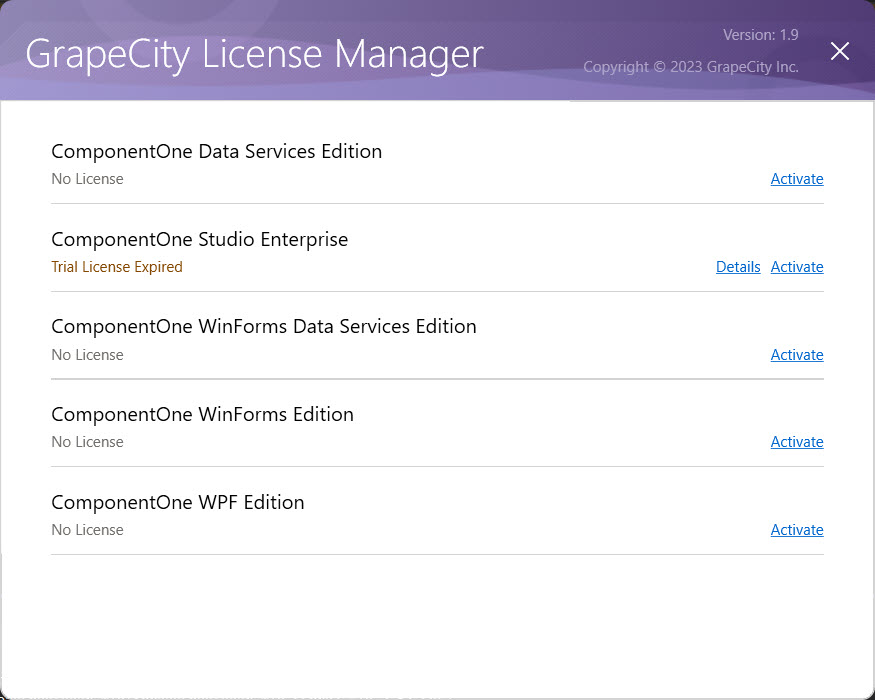875x700 pixels.
Task: Click No License under Data Services Edition
Action: [88, 179]
